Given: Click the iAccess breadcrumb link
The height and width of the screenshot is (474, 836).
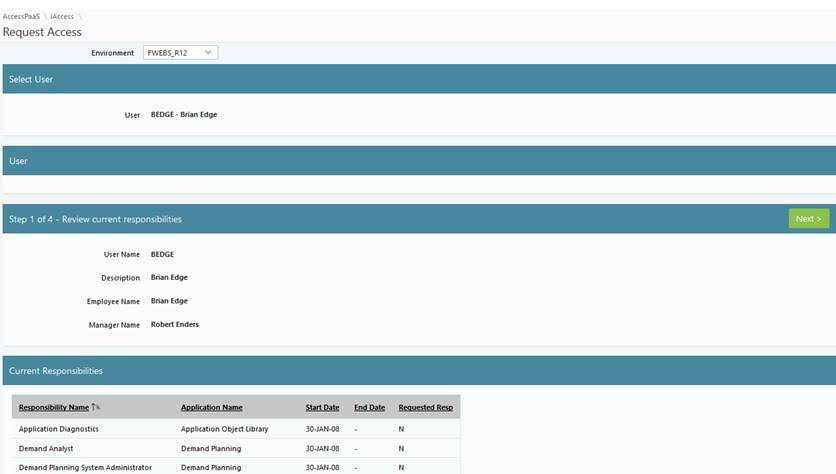Looking at the screenshot, I should click(x=62, y=17).
